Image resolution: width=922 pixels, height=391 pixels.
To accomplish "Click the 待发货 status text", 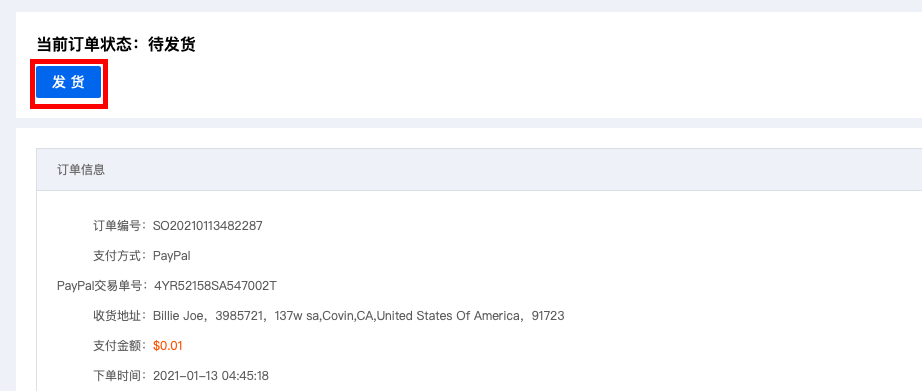I will pyautogui.click(x=172, y=44).
